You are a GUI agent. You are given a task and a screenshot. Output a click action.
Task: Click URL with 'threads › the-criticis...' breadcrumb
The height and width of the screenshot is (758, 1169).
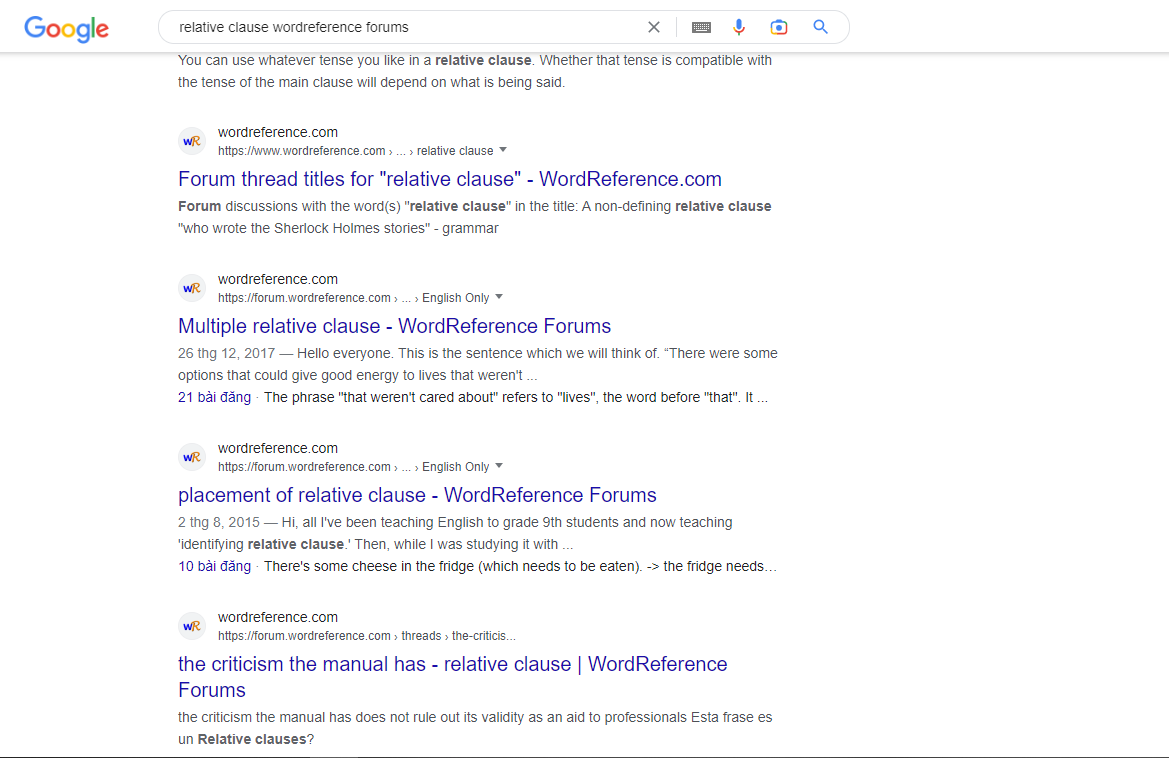[367, 636]
